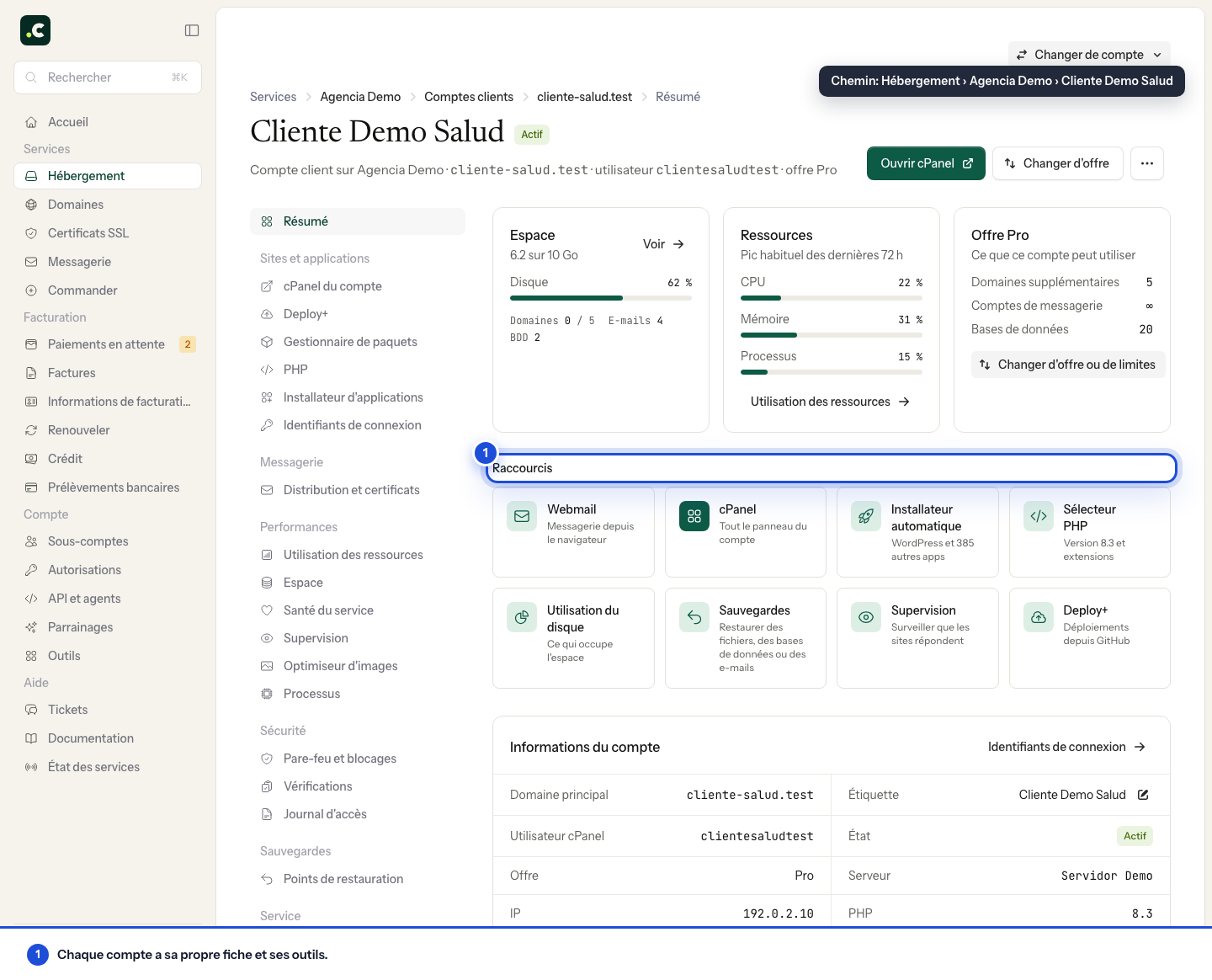1212x980 pixels.
Task: Open Autorisations in the sidebar
Action: point(108,570)
